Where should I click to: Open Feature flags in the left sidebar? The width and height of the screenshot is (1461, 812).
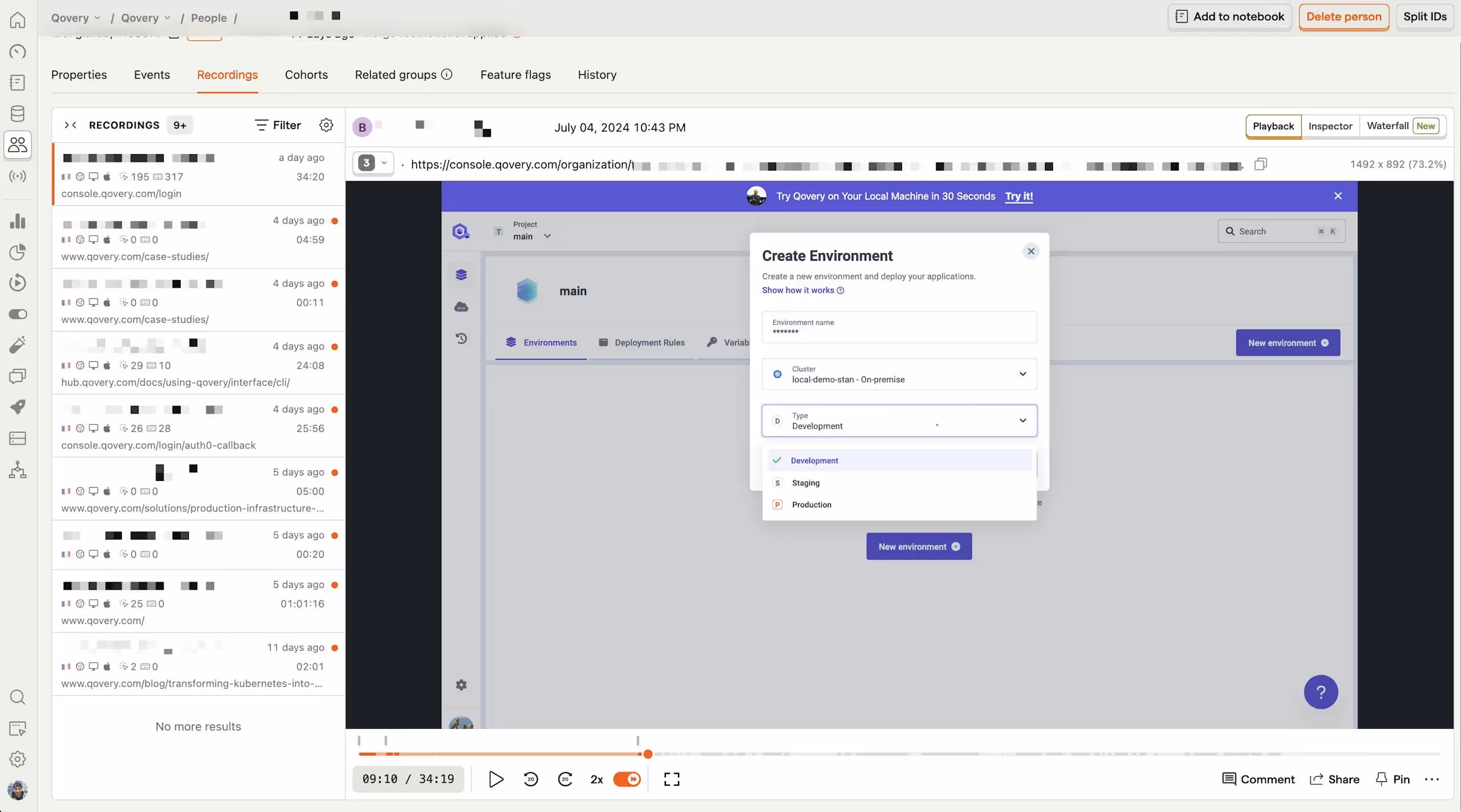tap(18, 313)
